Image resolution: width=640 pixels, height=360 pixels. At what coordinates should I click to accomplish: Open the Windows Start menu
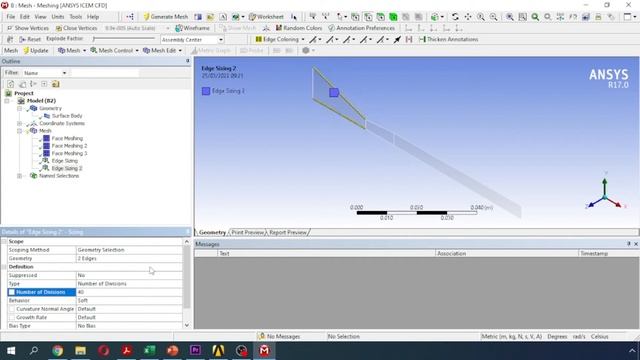tap(11, 351)
